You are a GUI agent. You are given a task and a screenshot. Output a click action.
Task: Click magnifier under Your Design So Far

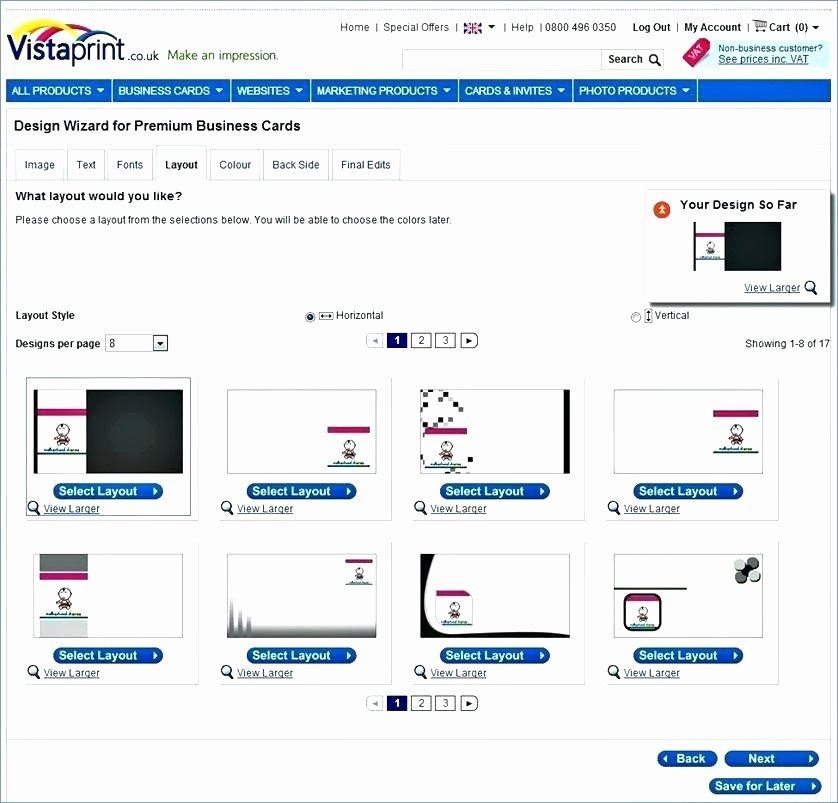pyautogui.click(x=810, y=288)
